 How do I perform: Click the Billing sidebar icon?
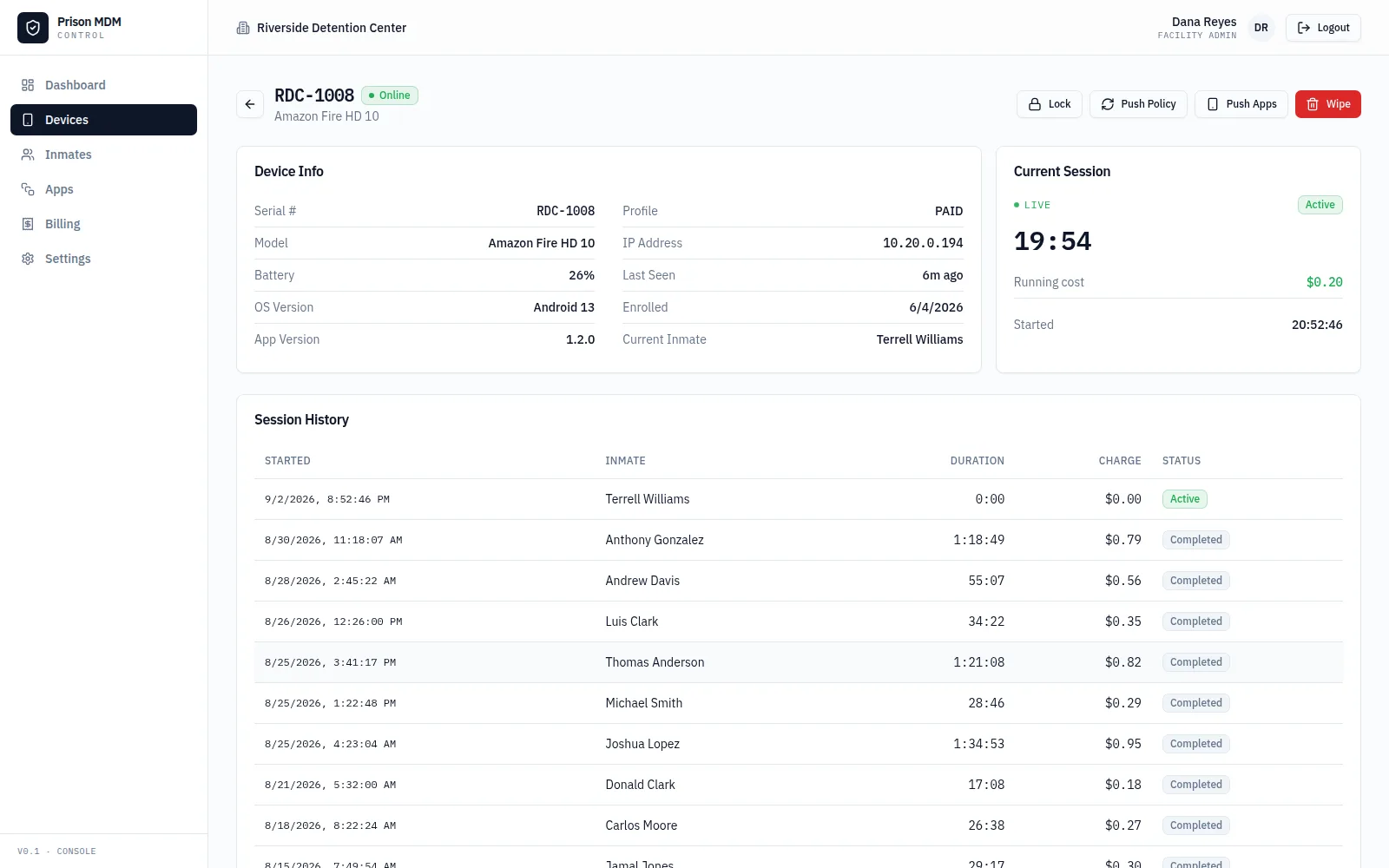pos(28,224)
